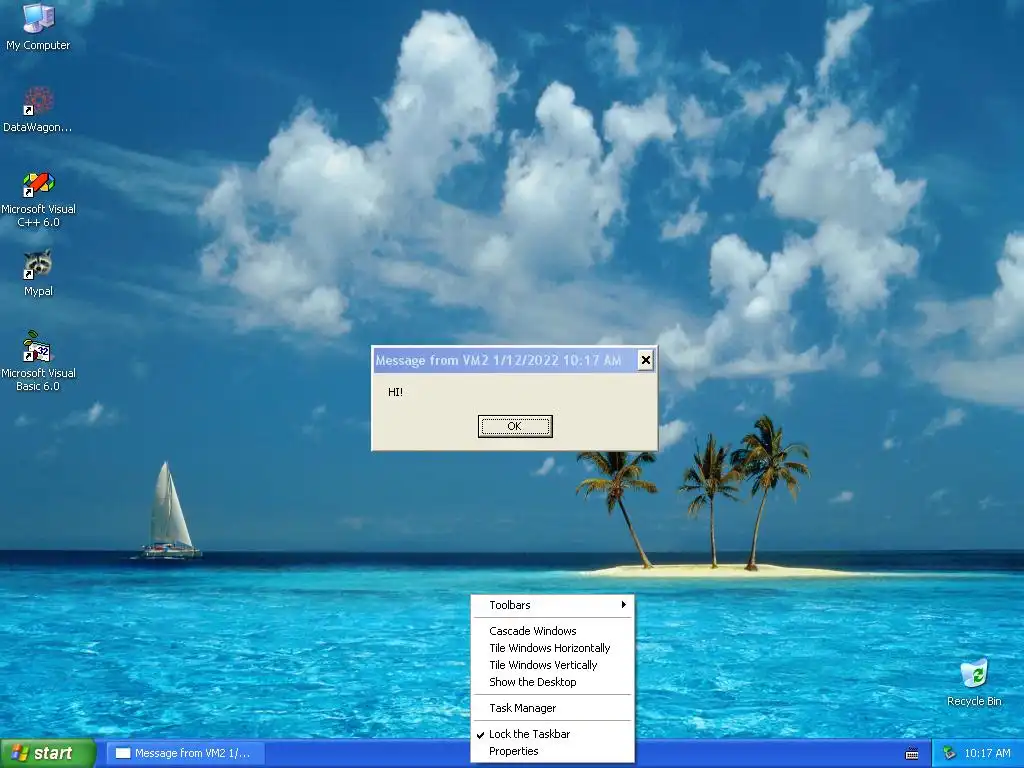1024x768 pixels.
Task: Expand the Toolbars submenu
Action: (552, 605)
